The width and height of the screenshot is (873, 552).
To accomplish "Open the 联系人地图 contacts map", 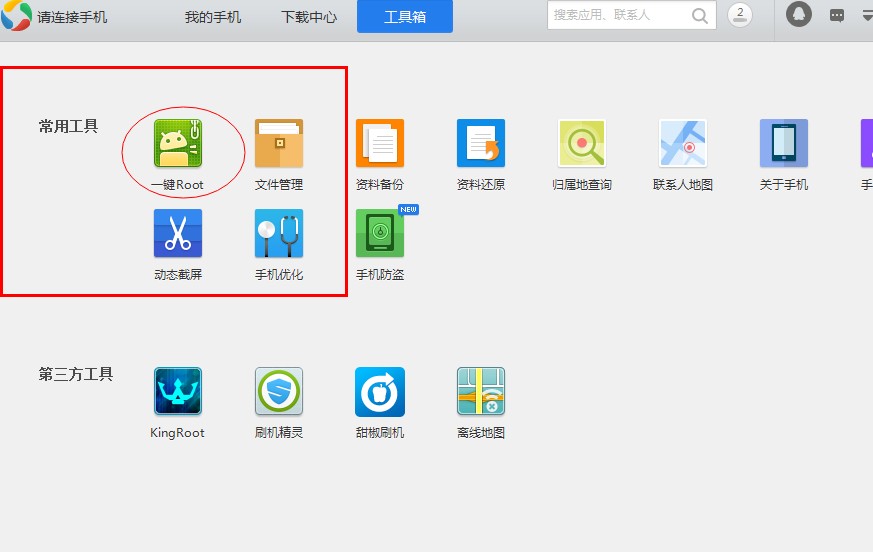I will (683, 144).
